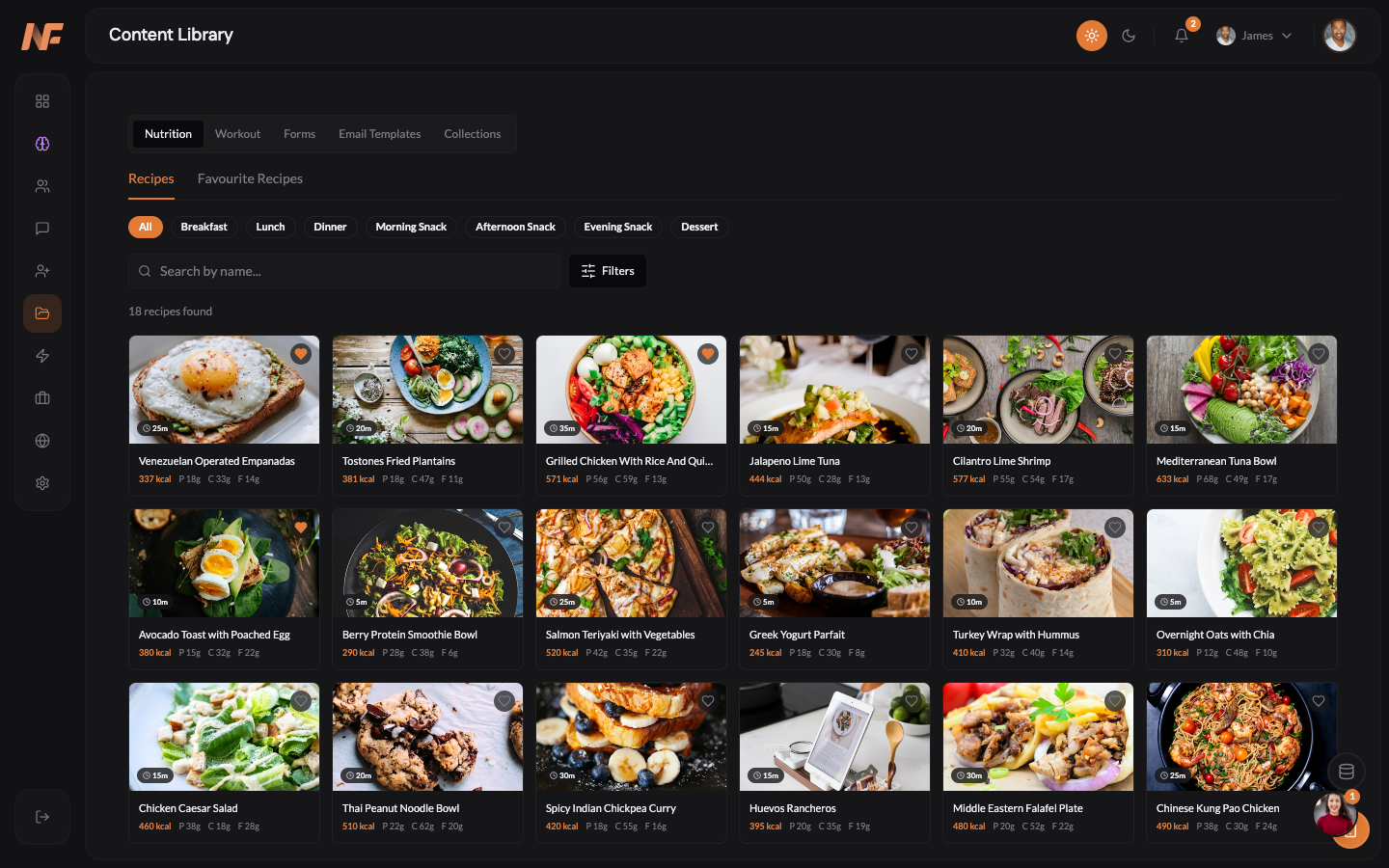Open the chat messages icon
This screenshot has width=1389, height=868.
pyautogui.click(x=42, y=228)
